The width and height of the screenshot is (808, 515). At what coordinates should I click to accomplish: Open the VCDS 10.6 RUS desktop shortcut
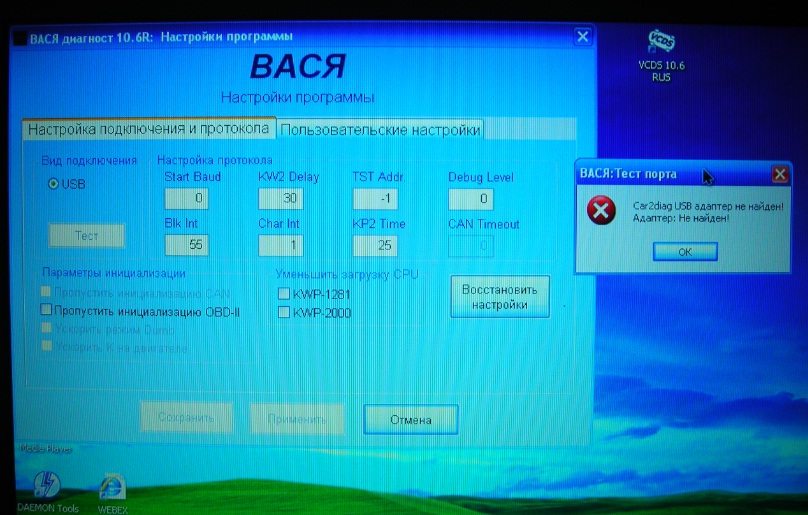click(x=661, y=56)
